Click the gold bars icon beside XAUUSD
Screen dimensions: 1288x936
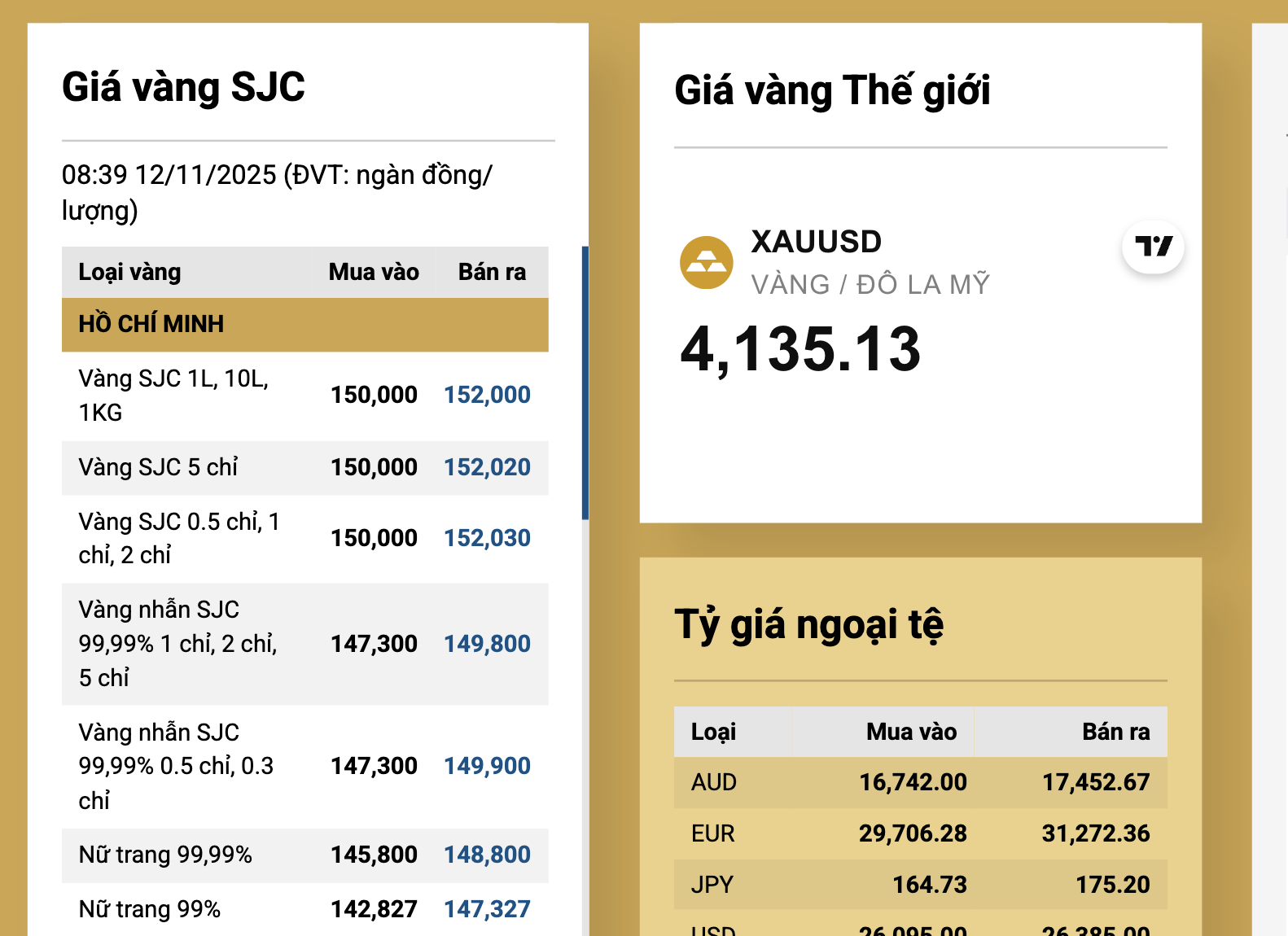pos(705,261)
